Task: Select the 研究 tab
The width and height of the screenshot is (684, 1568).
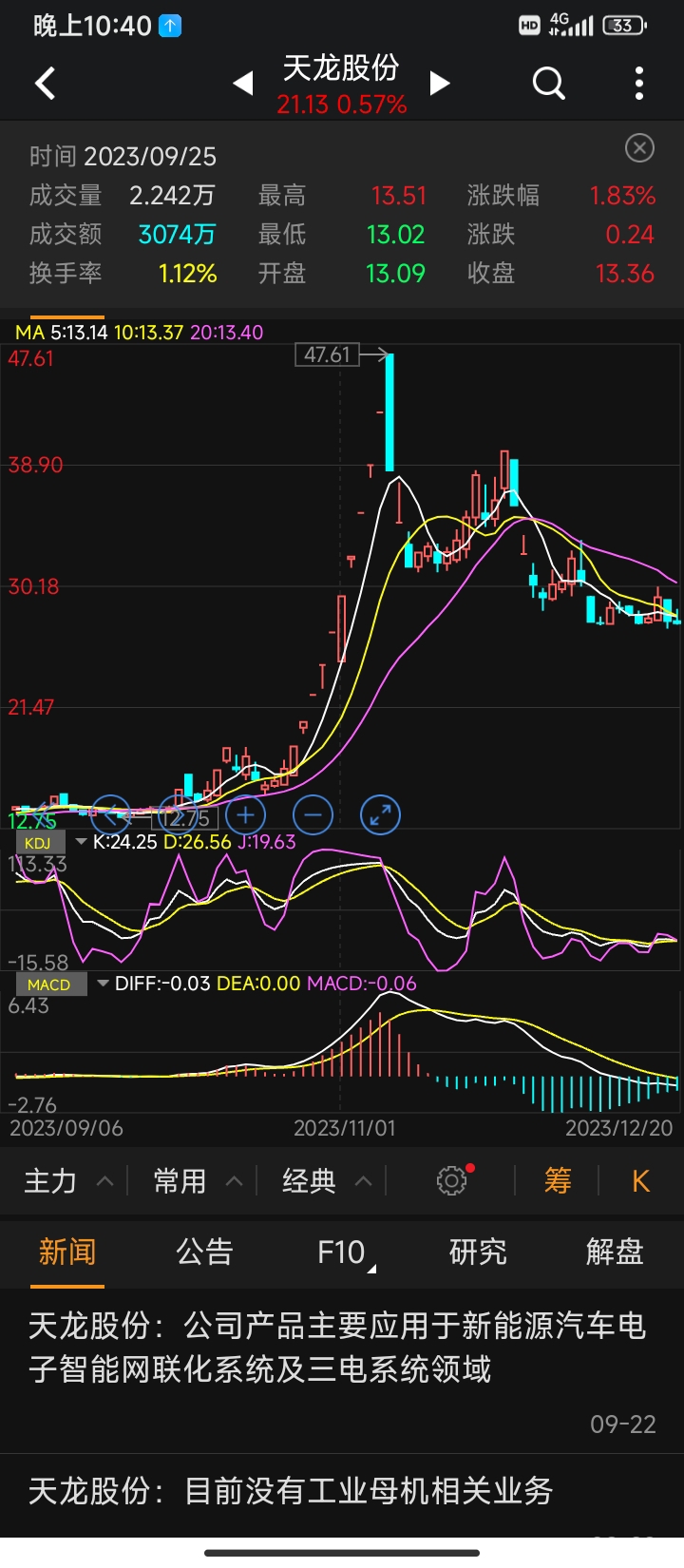Action: point(478,1252)
